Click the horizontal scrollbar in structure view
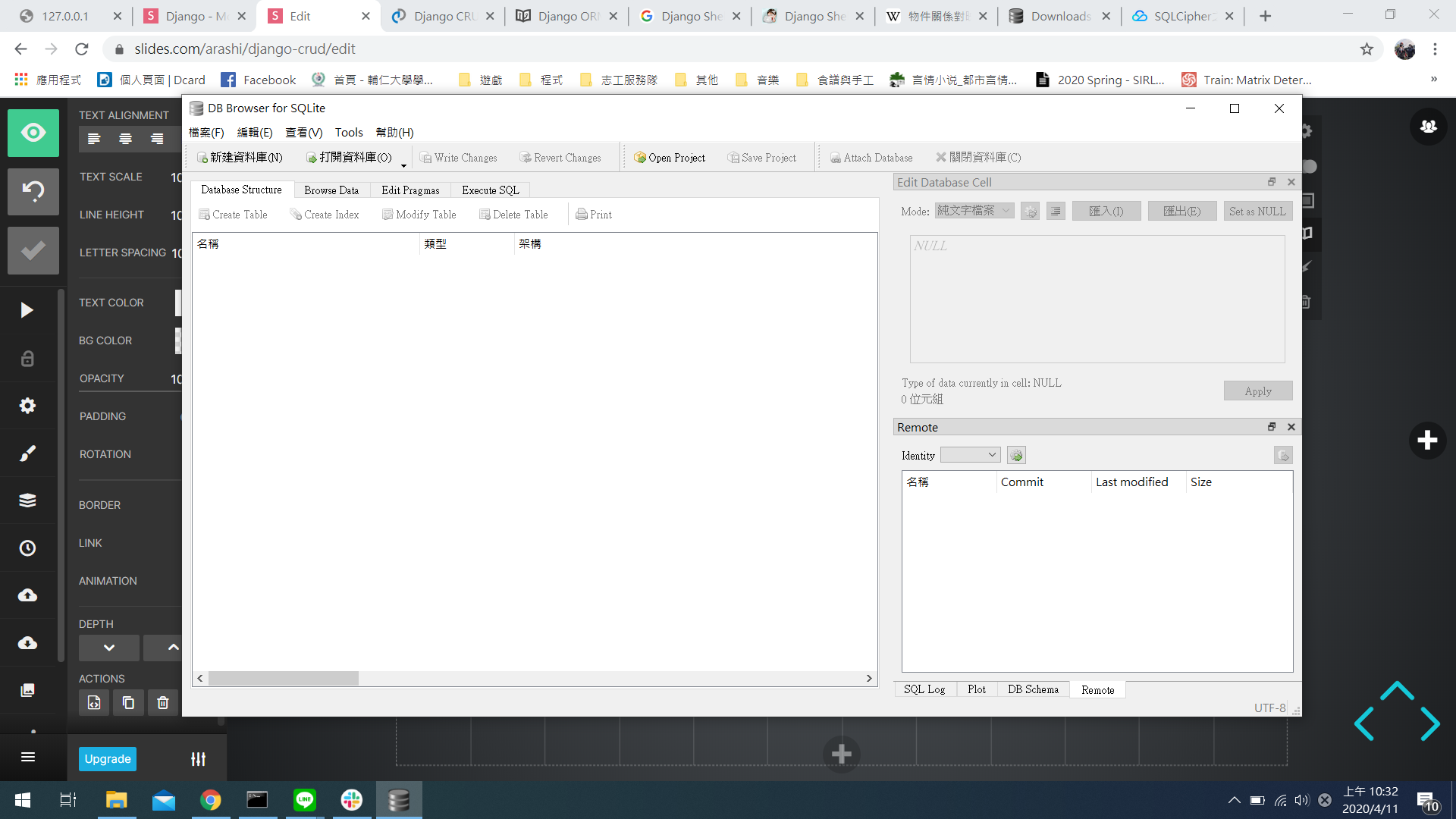Viewport: 1456px width, 819px height. click(x=283, y=679)
